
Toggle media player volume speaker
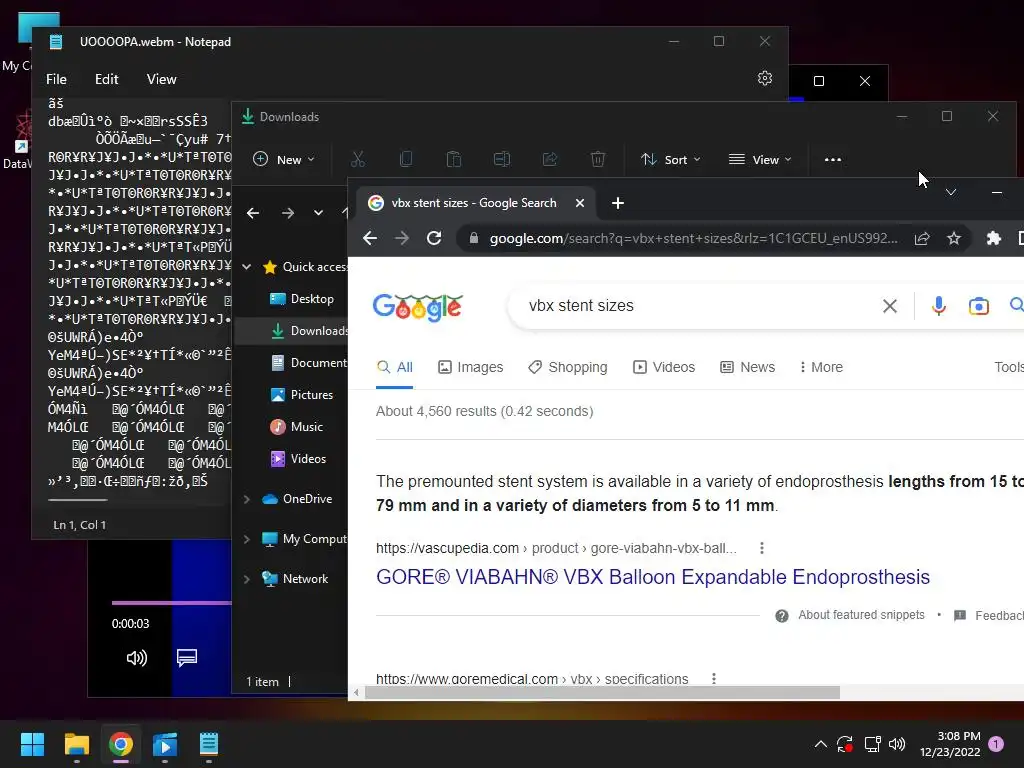136,658
